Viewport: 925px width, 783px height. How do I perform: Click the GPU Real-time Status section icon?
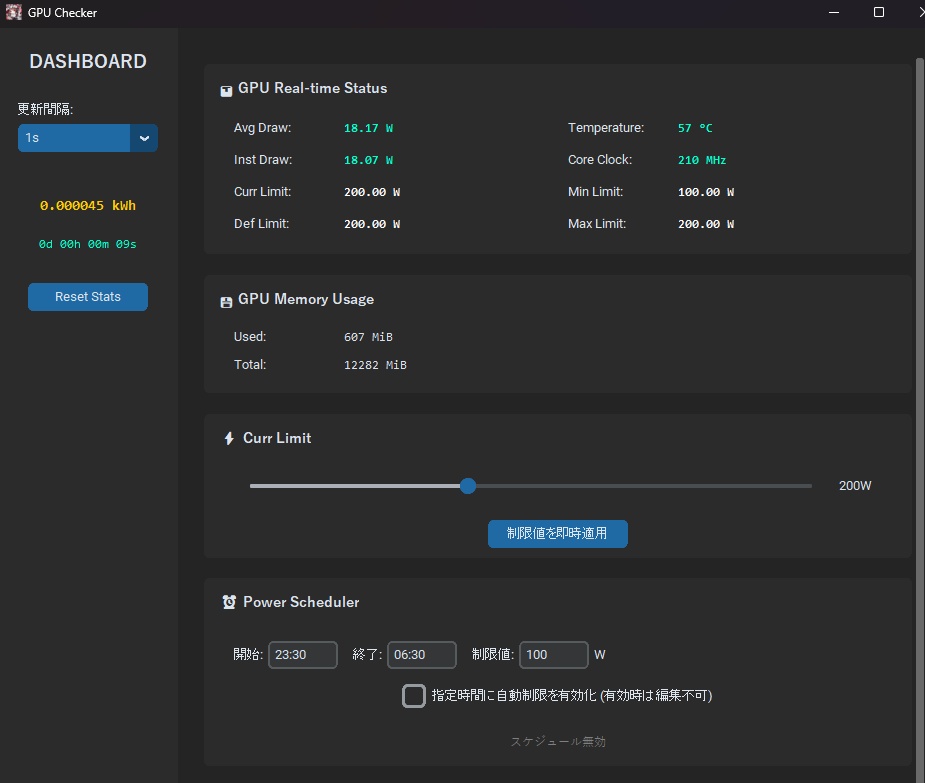[x=226, y=91]
